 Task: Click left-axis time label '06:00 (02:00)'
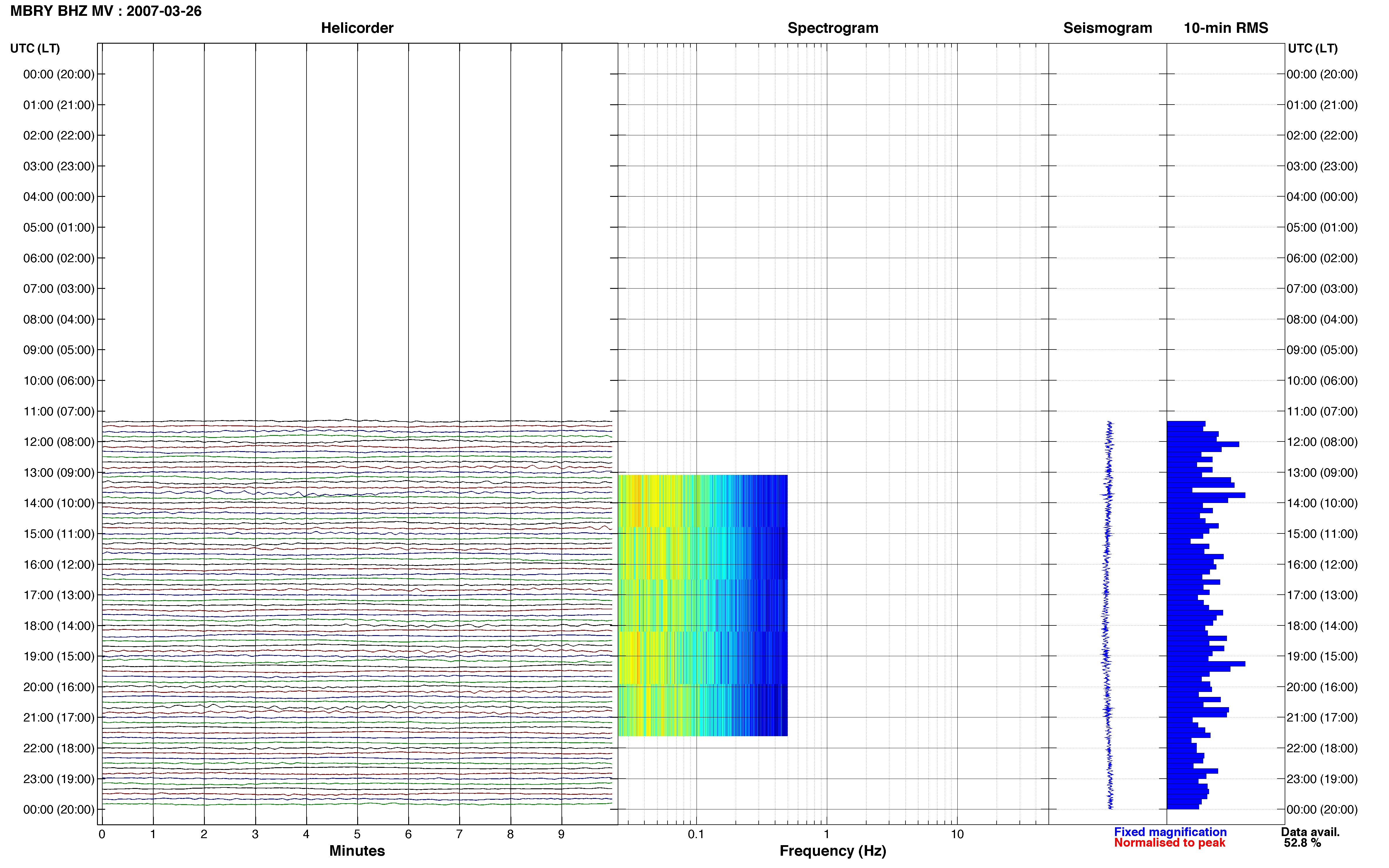tap(59, 258)
